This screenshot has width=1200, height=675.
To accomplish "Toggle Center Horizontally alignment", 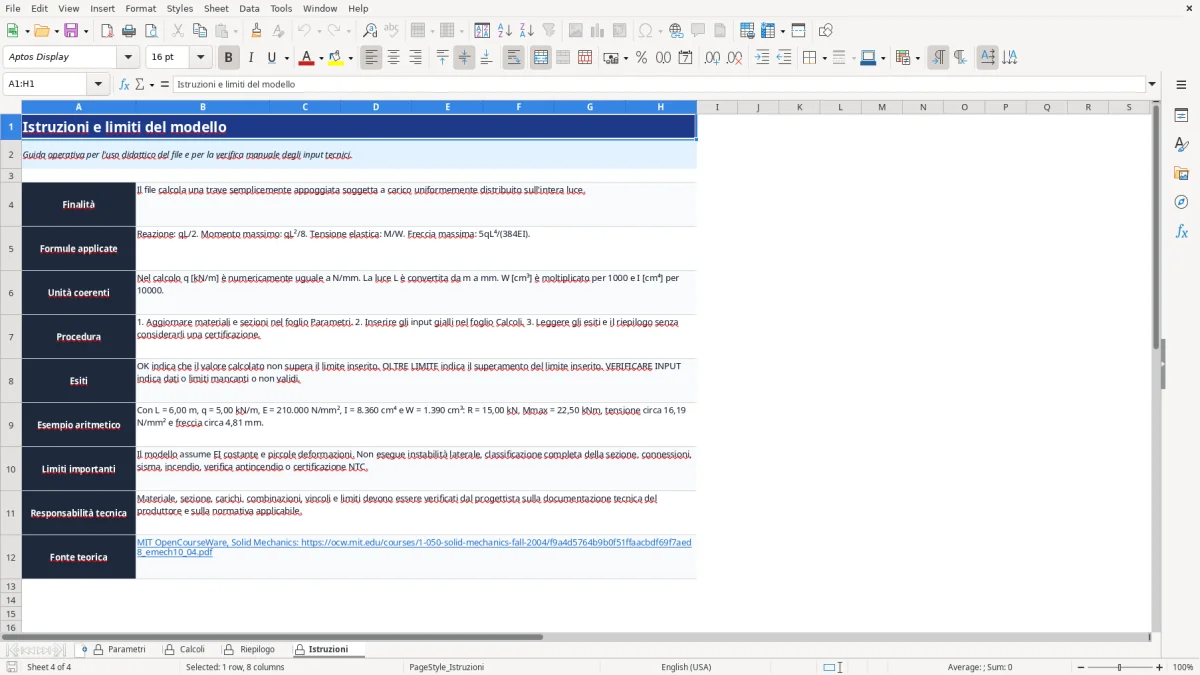I will (x=393, y=58).
